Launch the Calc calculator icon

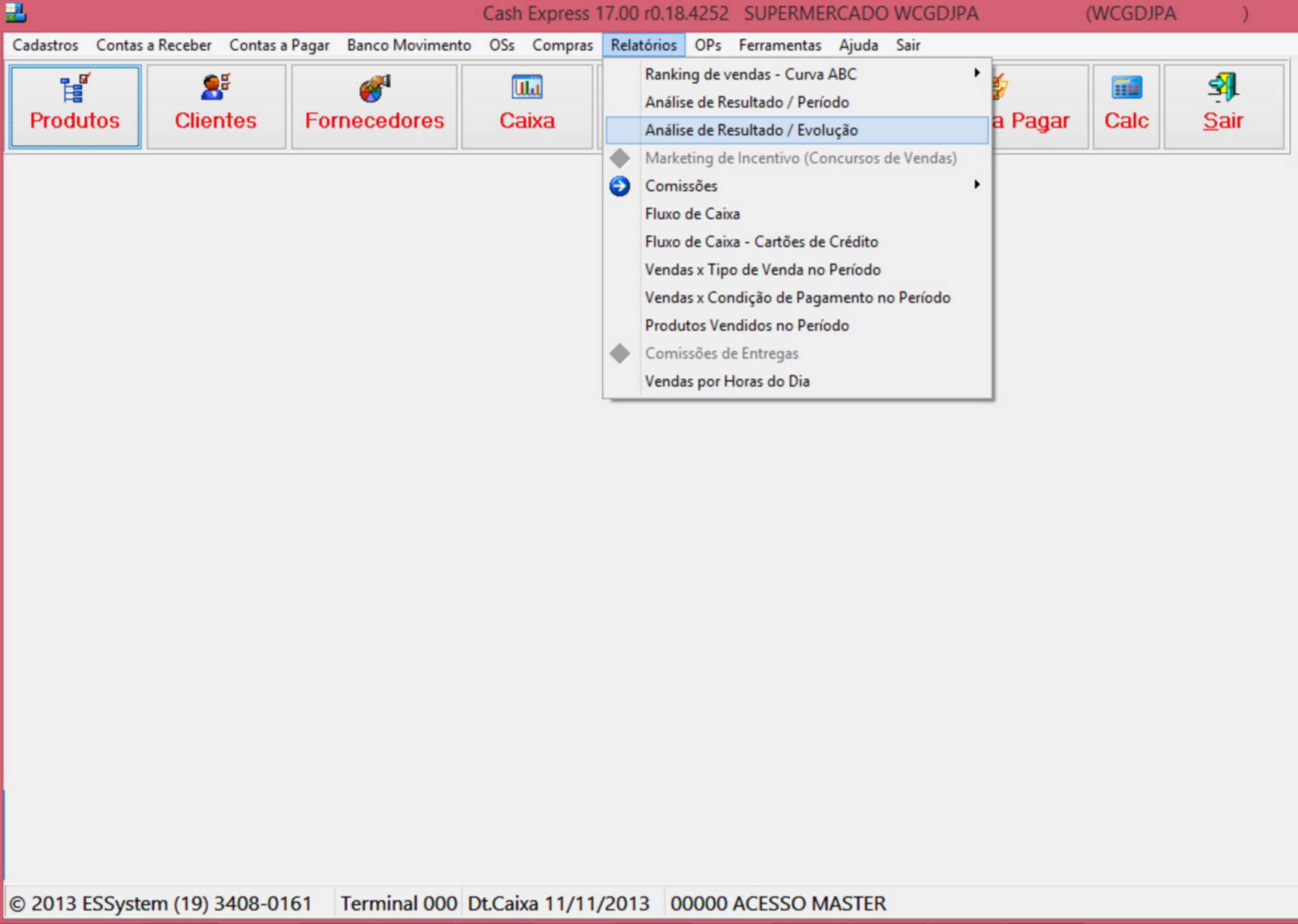click(x=1126, y=87)
